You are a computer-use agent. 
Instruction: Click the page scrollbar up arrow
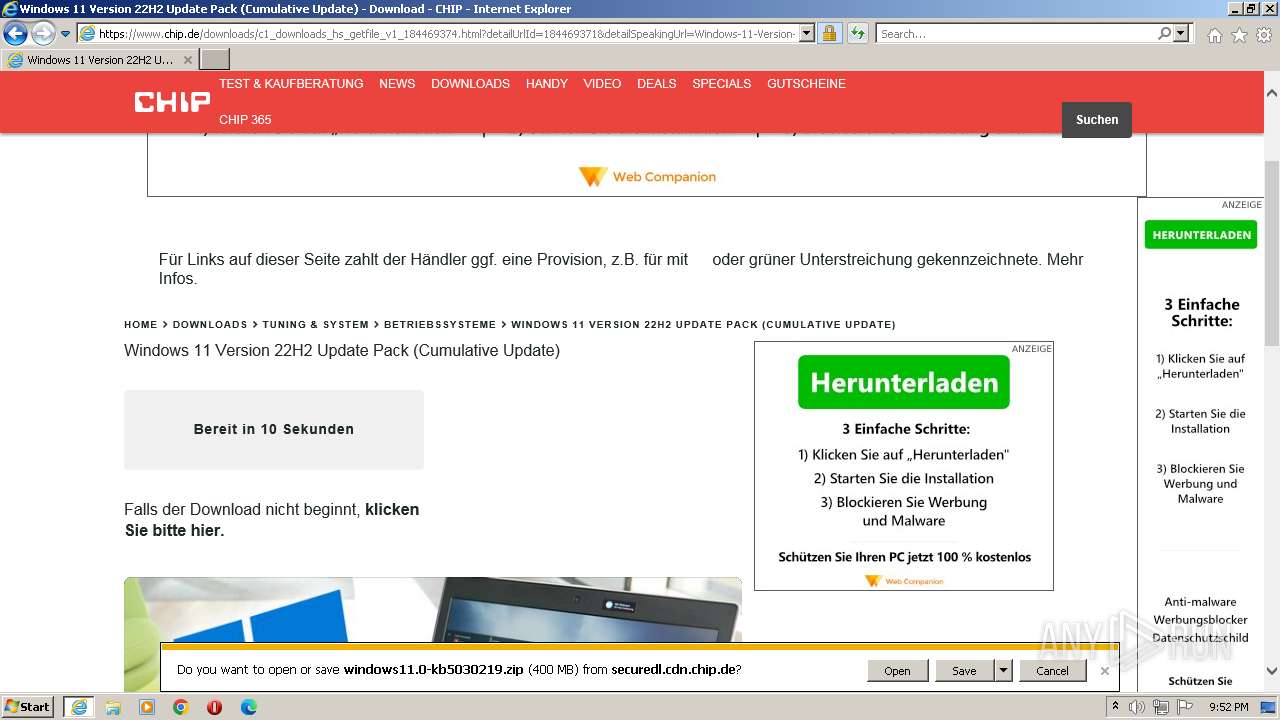(1272, 92)
